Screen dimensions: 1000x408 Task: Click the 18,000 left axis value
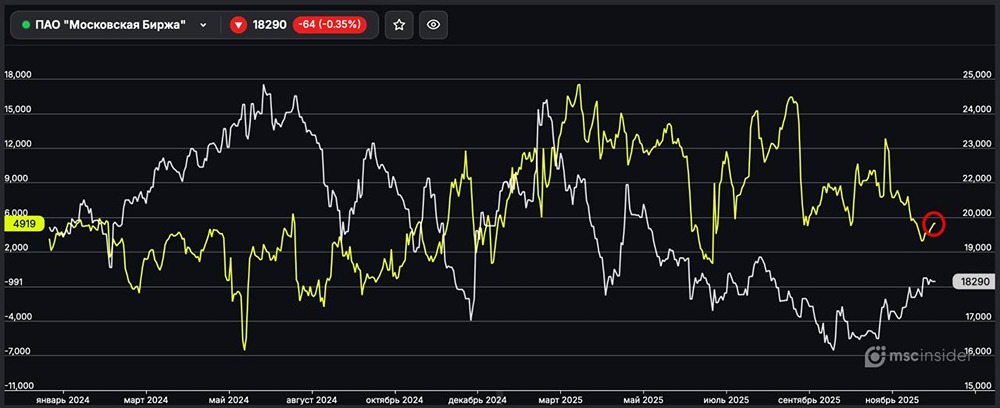pos(17,75)
